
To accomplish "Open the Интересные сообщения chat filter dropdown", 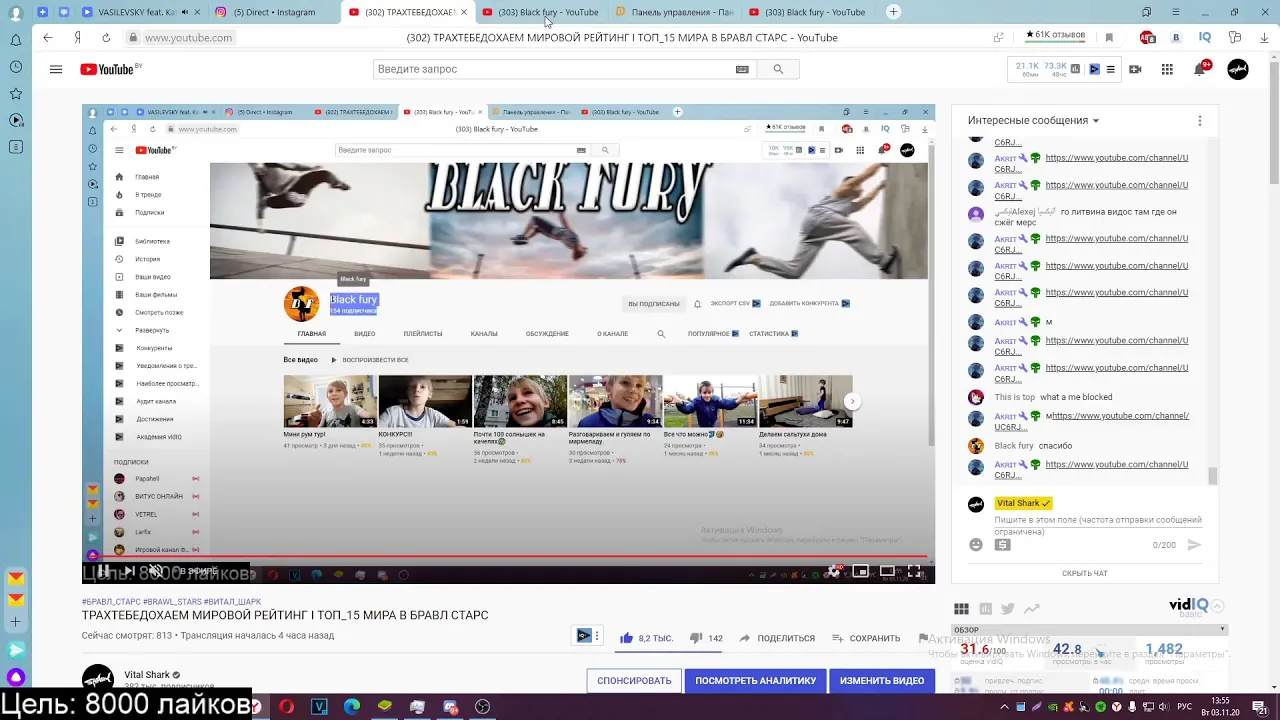I will [x=1033, y=120].
